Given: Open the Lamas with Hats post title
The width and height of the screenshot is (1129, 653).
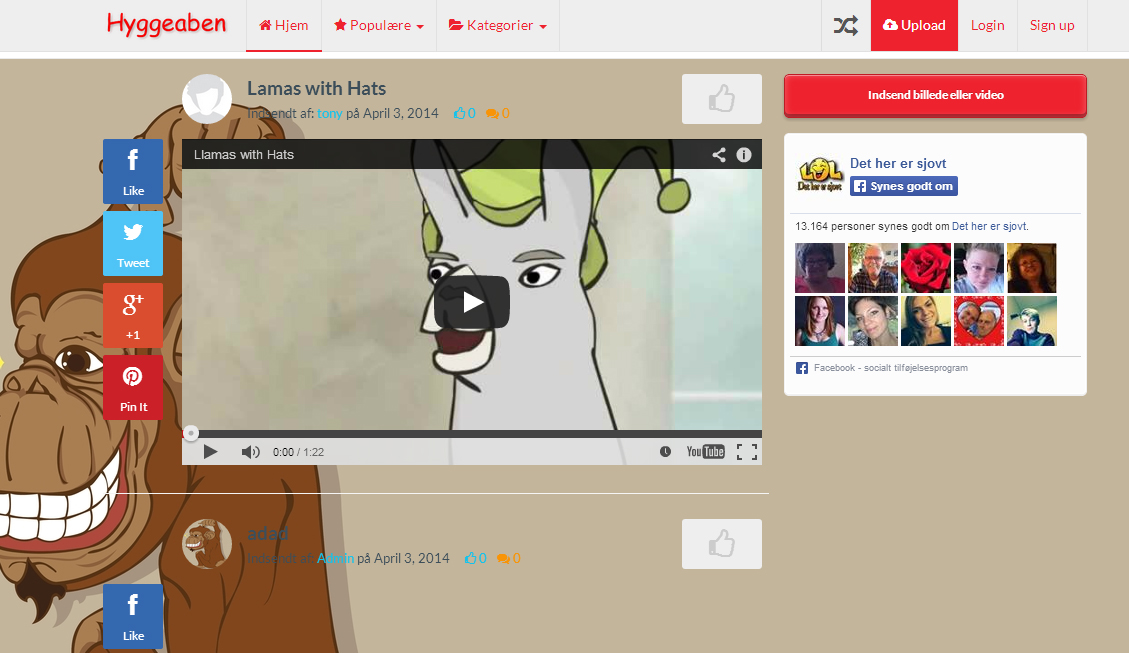Looking at the screenshot, I should tap(317, 89).
